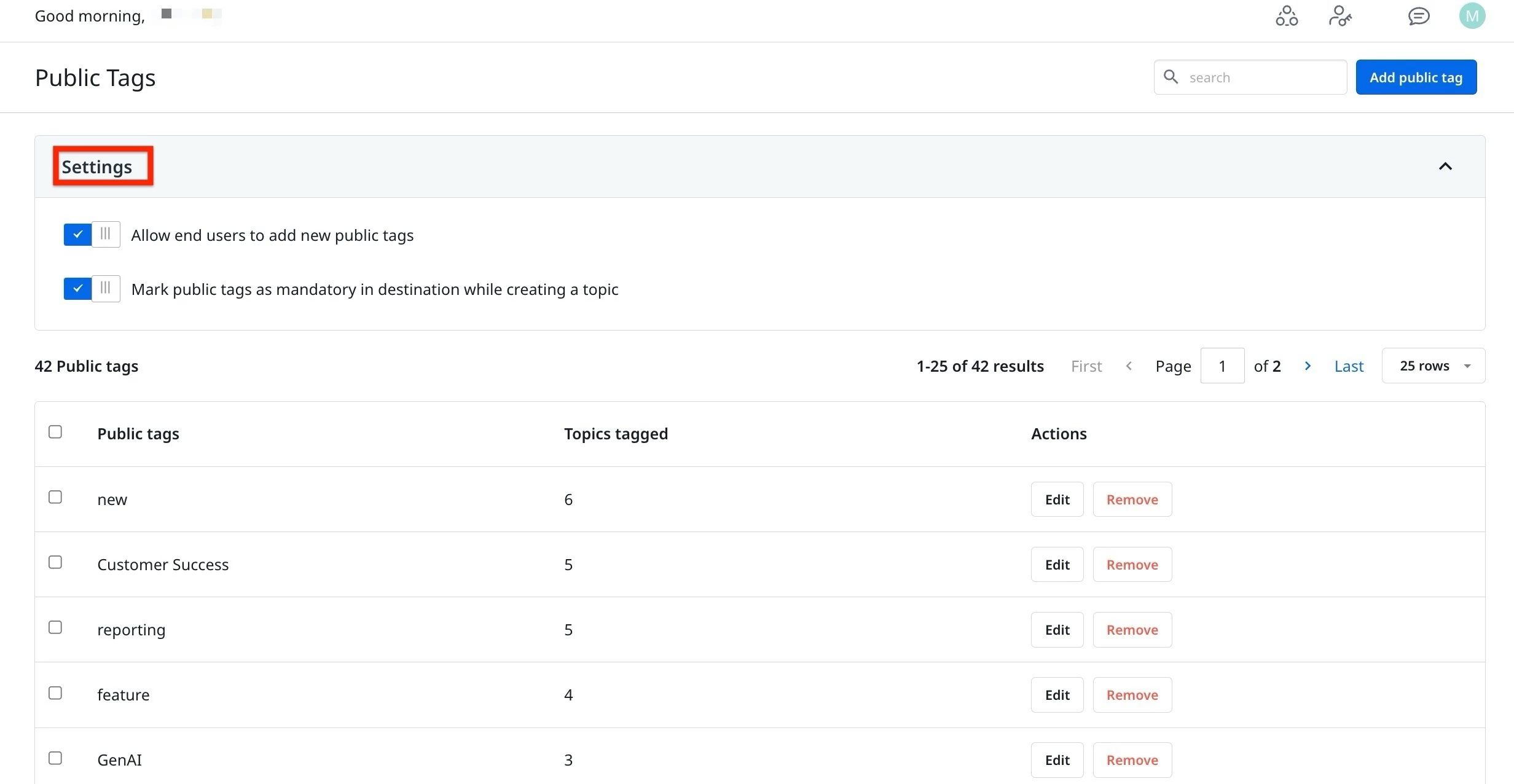This screenshot has width=1514, height=784.
Task: Click the search magnifier icon
Action: [x=1171, y=77]
